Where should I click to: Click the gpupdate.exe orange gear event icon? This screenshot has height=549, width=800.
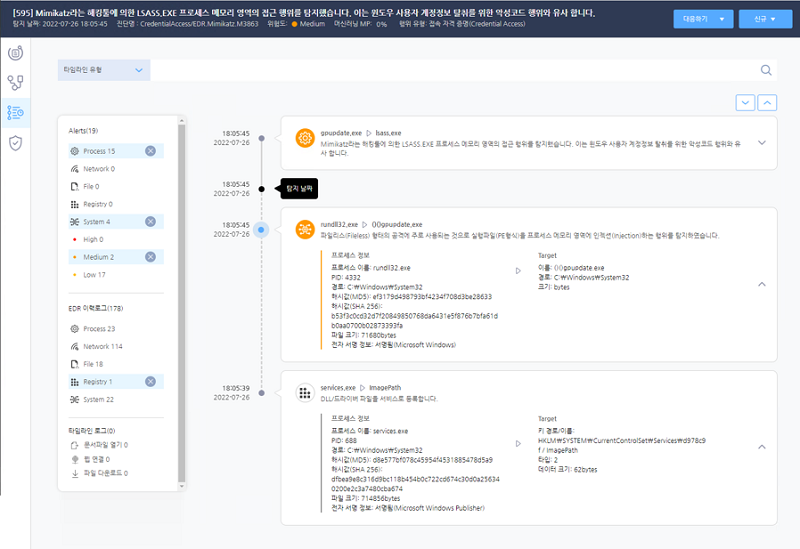[x=305, y=138]
